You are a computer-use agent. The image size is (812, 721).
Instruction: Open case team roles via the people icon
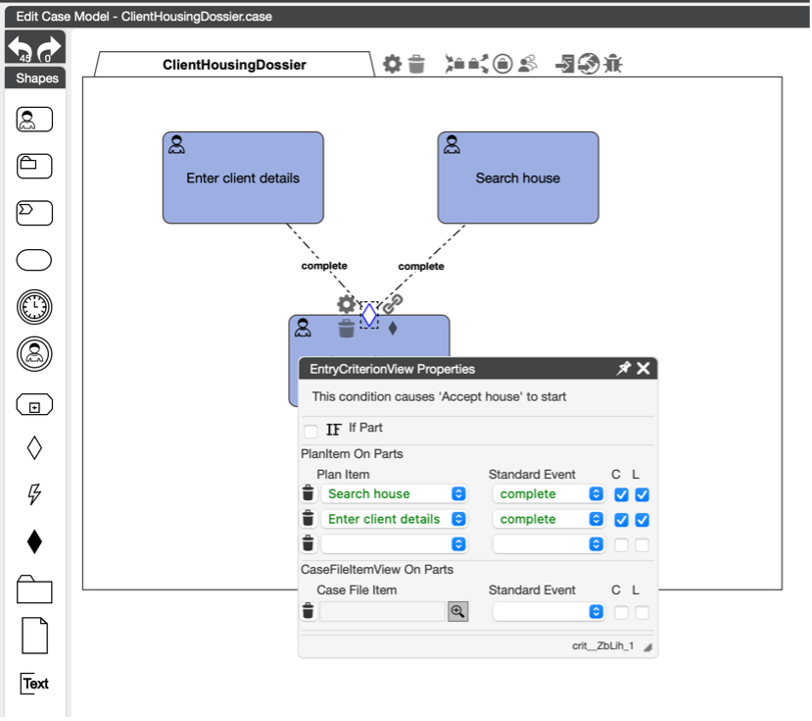coord(527,63)
